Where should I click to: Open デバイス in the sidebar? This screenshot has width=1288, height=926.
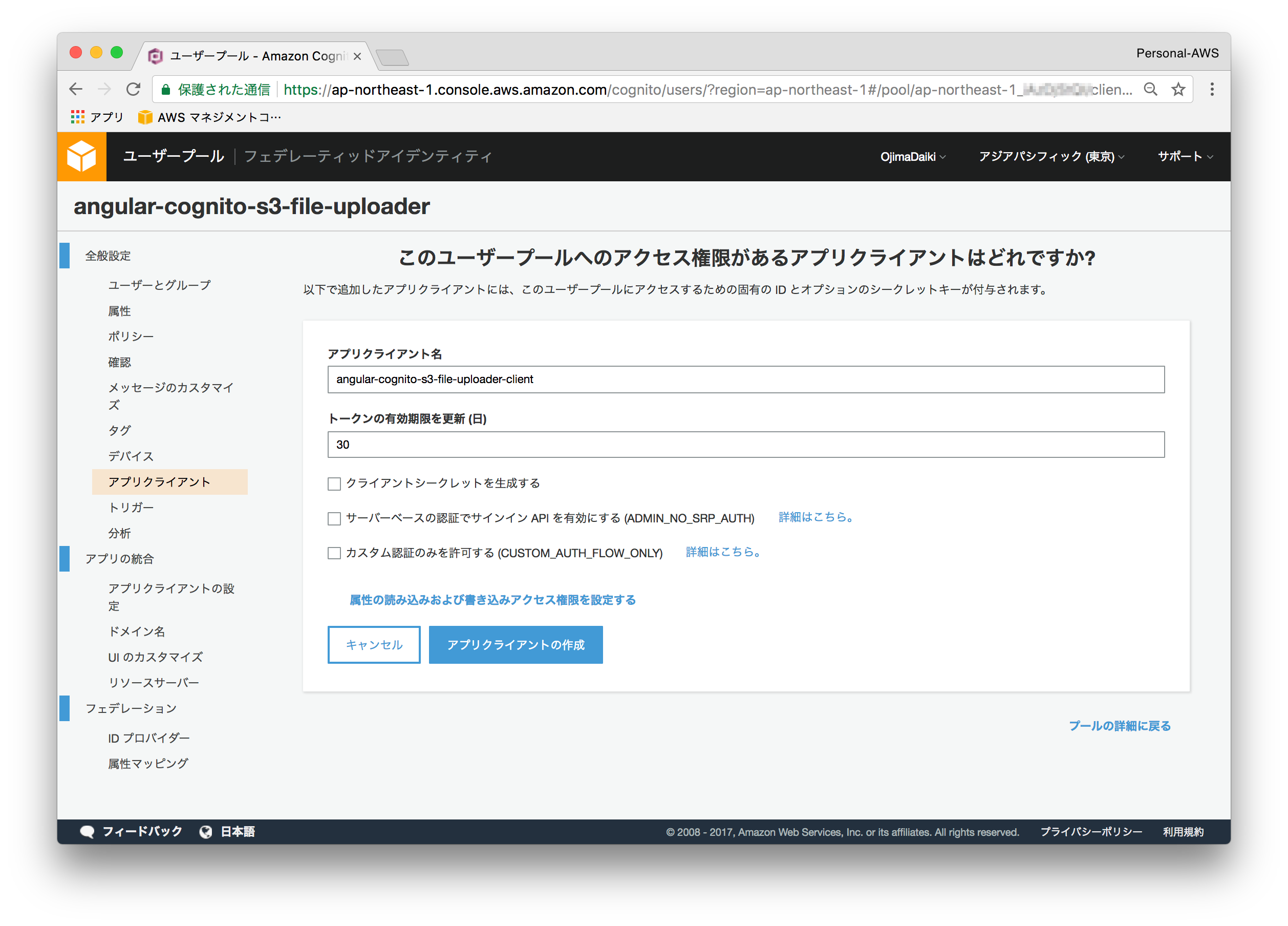131,456
